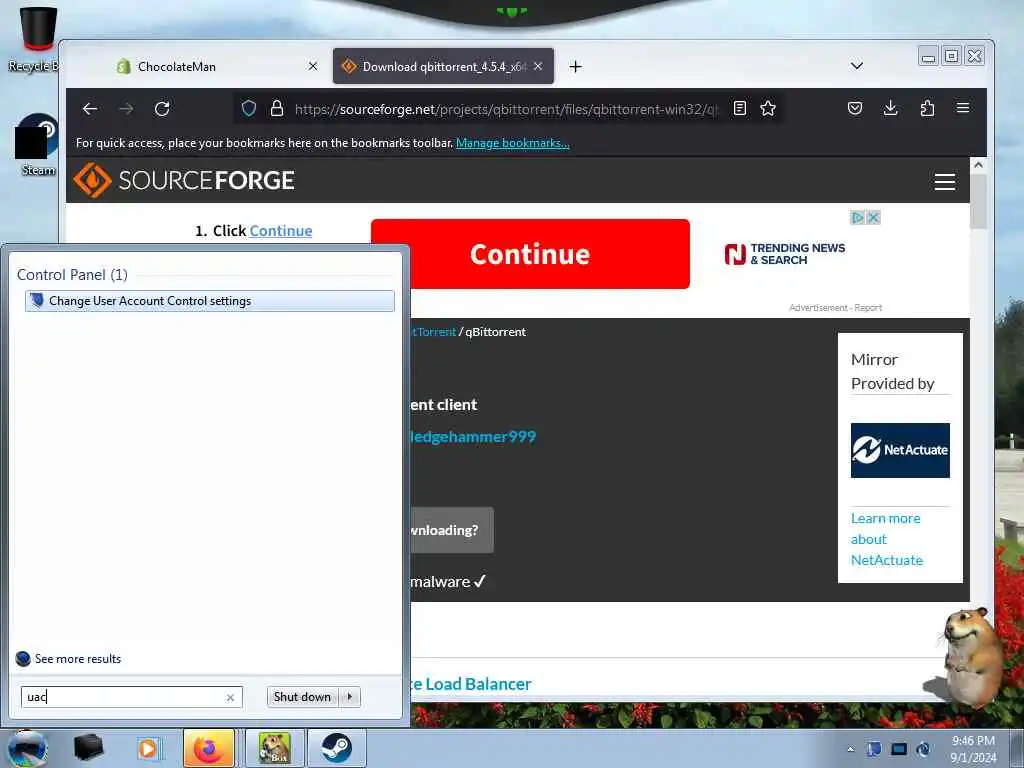1024x768 pixels.
Task: Open Steam from the taskbar
Action: click(x=337, y=748)
